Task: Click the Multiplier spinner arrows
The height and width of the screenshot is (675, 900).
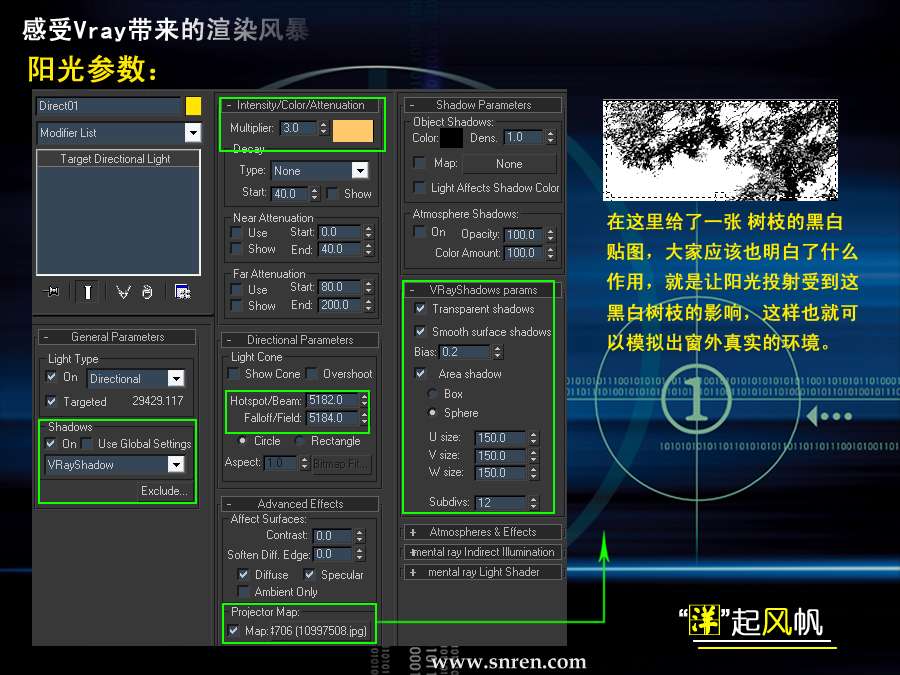Action: [323, 128]
